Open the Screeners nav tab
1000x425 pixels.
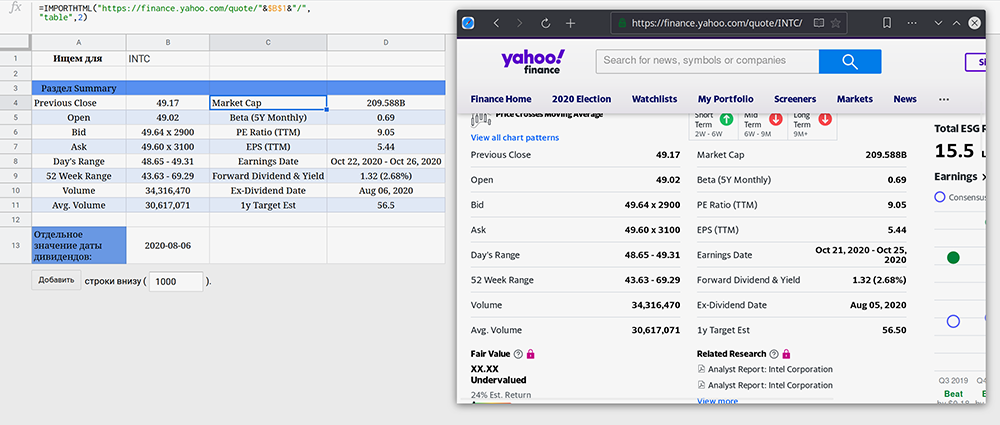click(x=795, y=99)
